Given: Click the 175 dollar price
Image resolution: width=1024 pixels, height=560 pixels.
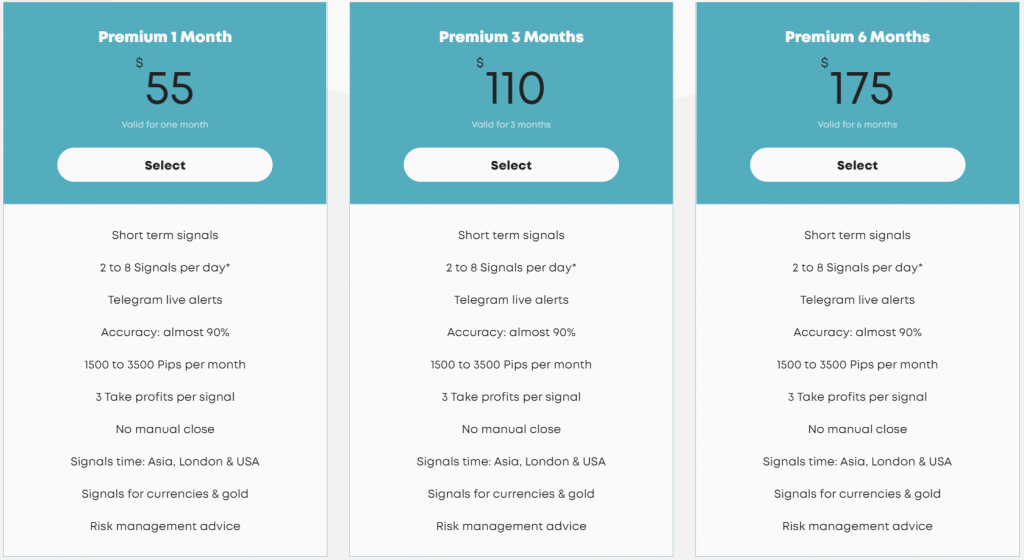Looking at the screenshot, I should pyautogui.click(x=861, y=88).
